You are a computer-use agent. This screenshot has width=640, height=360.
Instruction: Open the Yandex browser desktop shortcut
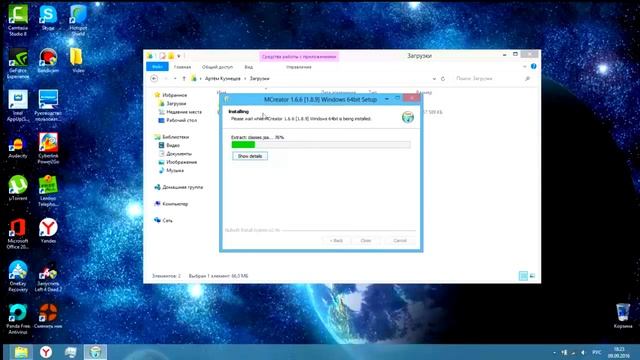(48, 231)
